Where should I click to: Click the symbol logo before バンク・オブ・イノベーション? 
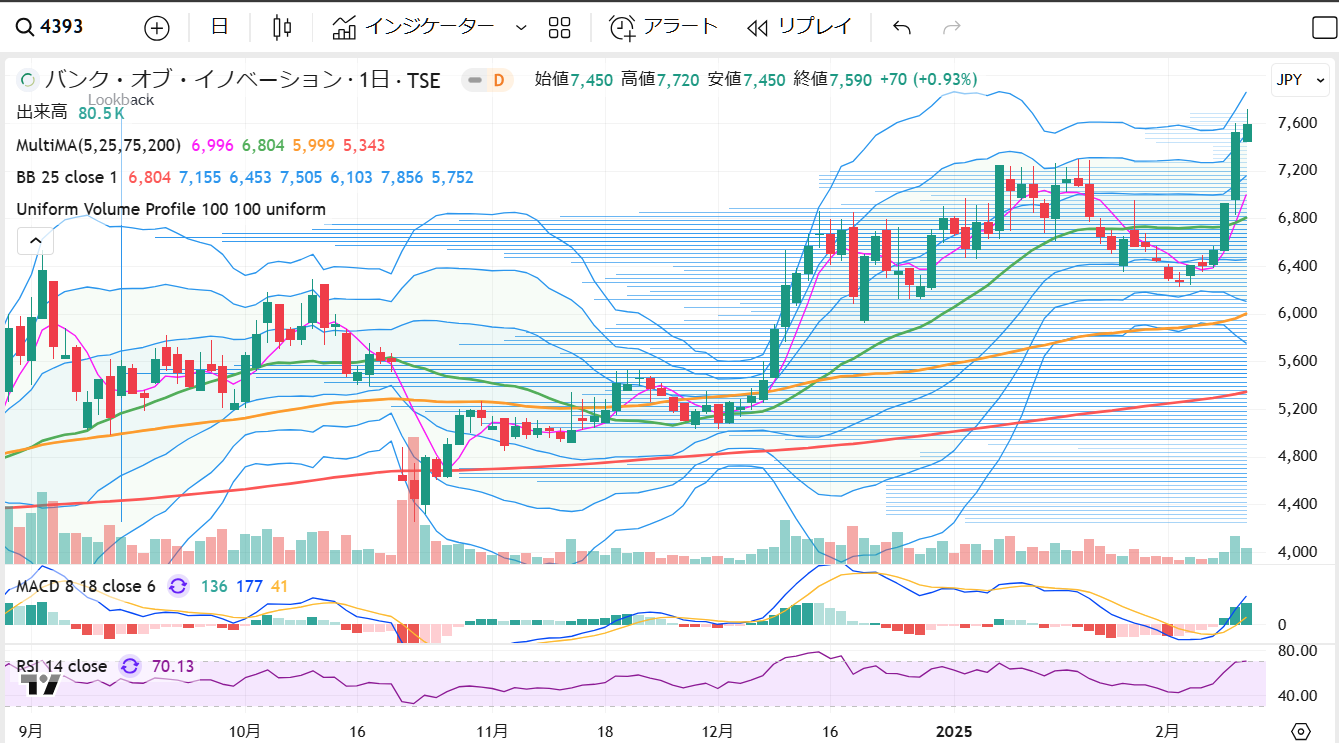pos(28,80)
